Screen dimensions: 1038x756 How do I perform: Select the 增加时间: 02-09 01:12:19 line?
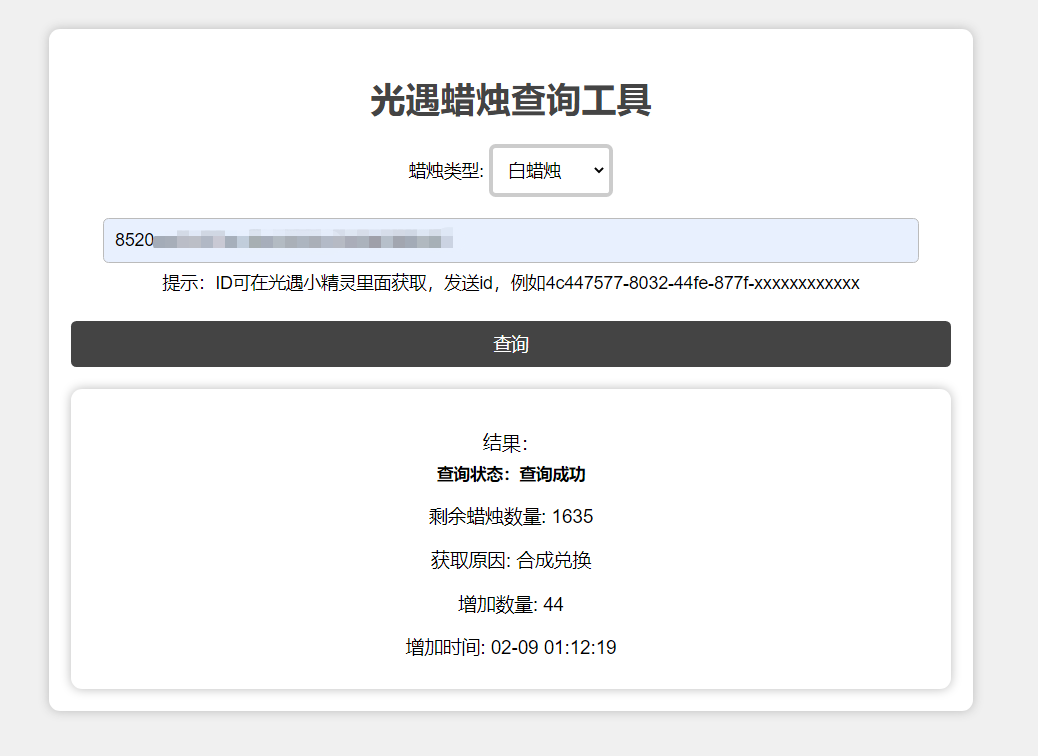510,647
